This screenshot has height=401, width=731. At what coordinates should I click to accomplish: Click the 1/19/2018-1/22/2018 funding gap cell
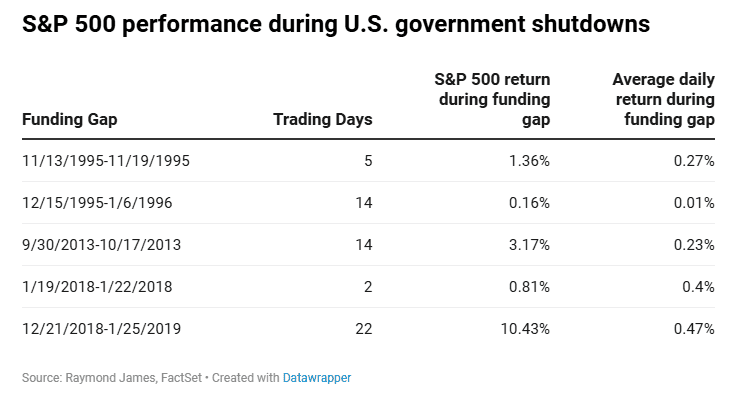(x=96, y=286)
